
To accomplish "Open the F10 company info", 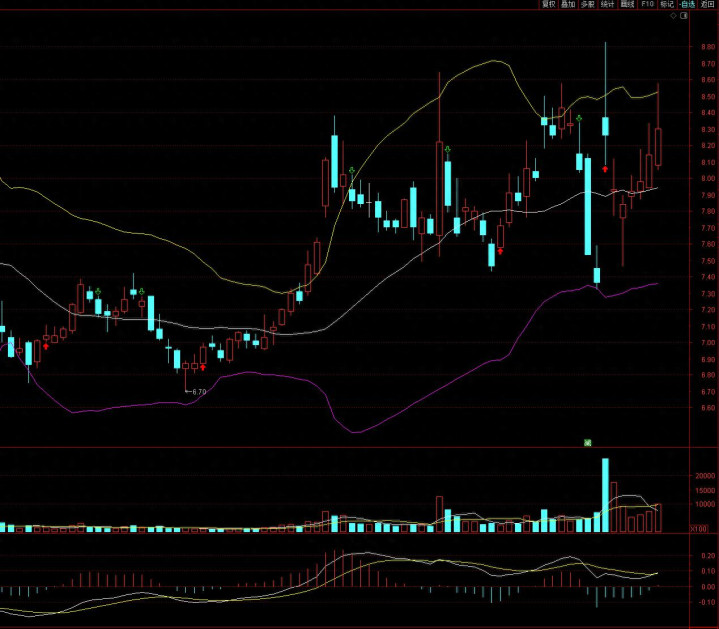I will click(647, 4).
